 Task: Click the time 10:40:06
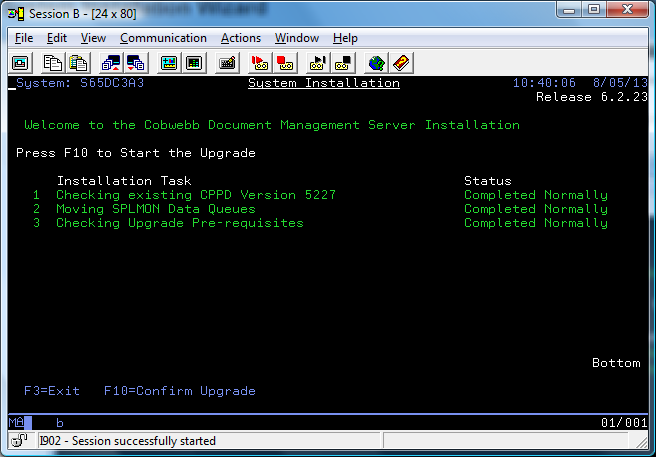tap(544, 83)
